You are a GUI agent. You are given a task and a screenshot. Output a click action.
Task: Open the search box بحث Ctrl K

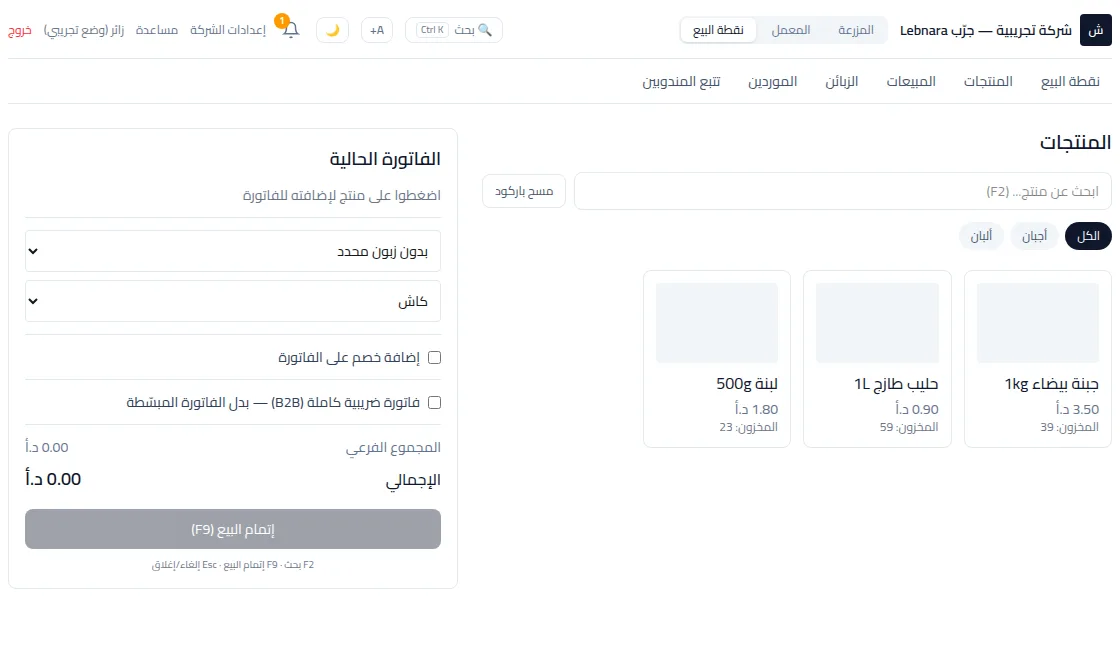click(x=454, y=30)
